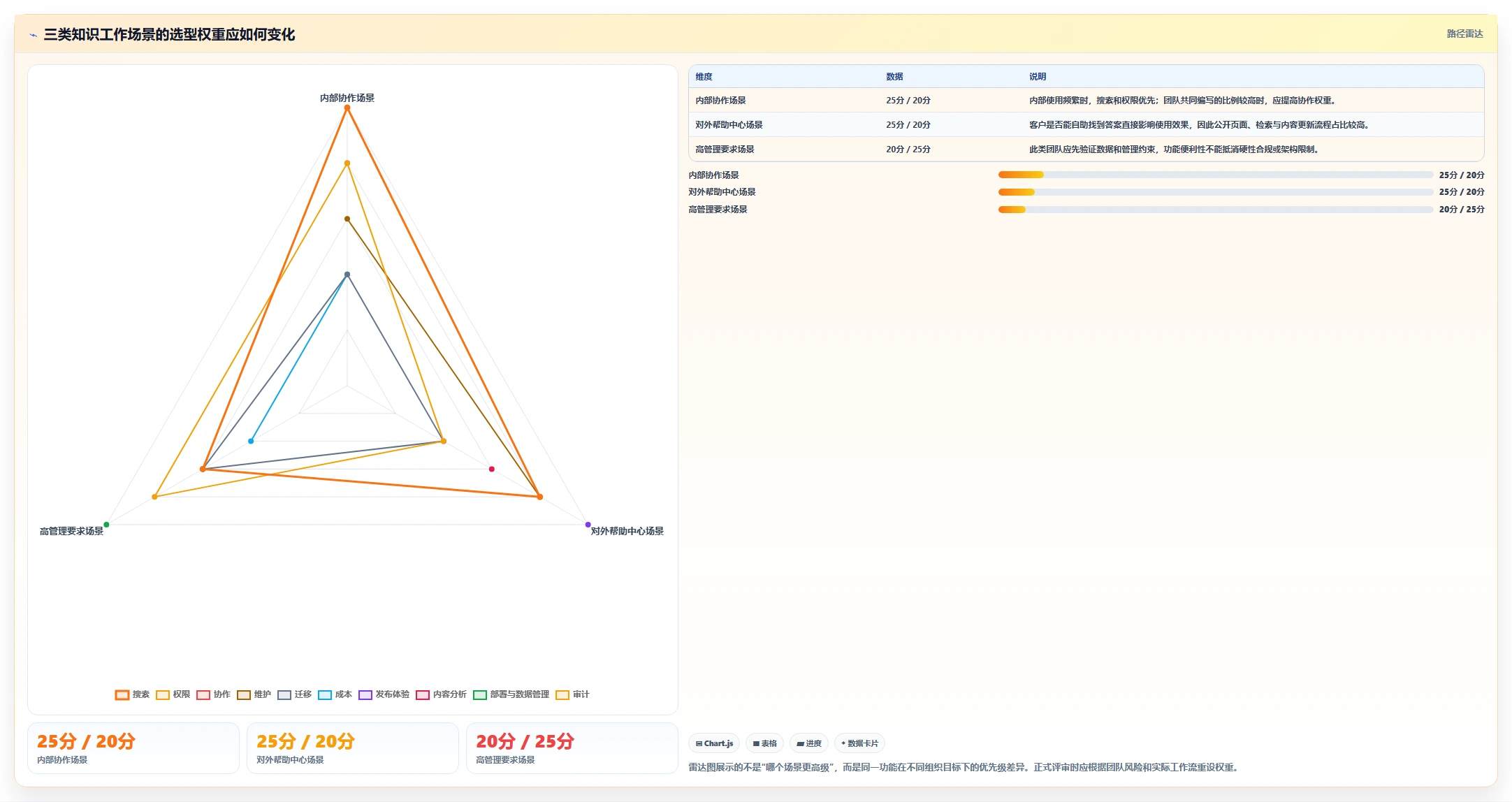Image resolution: width=1512 pixels, height=802 pixels.
Task: Toggle the 维护 legend entry
Action: tap(254, 694)
